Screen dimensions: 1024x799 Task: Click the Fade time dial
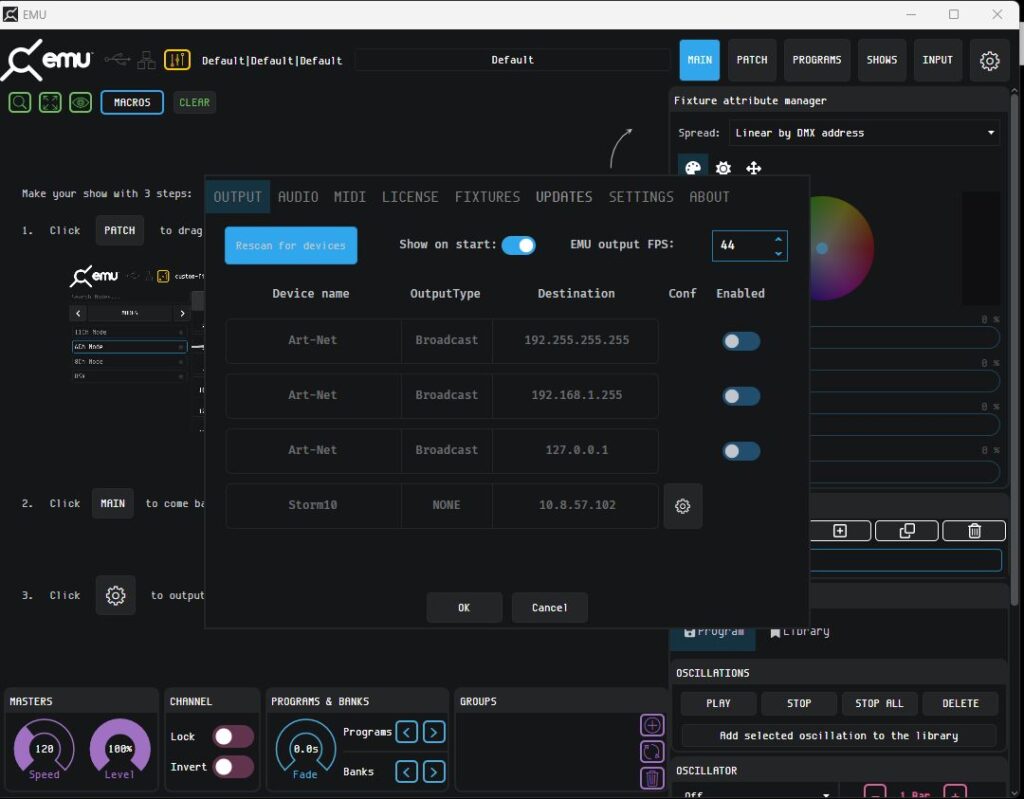point(306,749)
